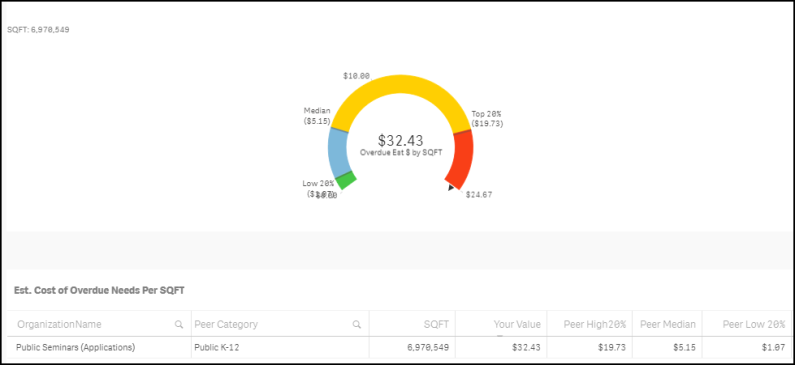
Task: Sort by Peer Low 20% column header
Action: pos(754,324)
